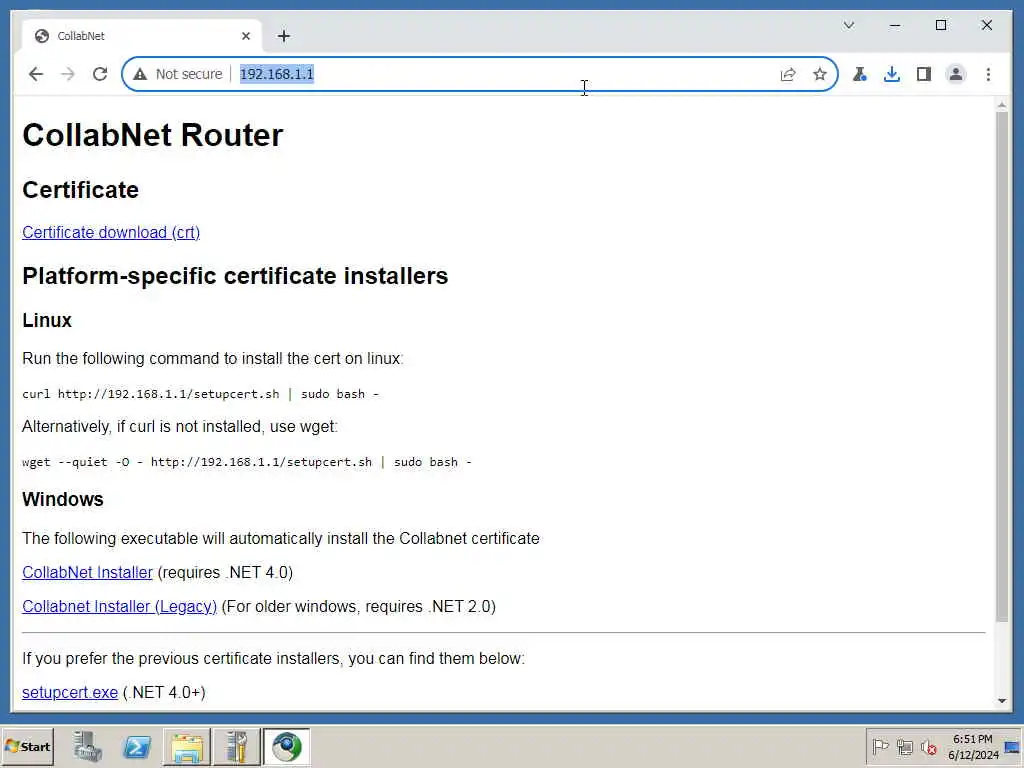Expand the tab search chevron

[849, 25]
